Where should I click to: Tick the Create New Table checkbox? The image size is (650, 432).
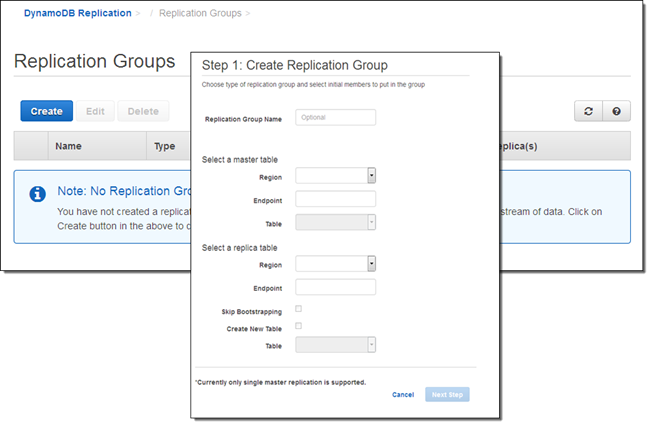(299, 327)
